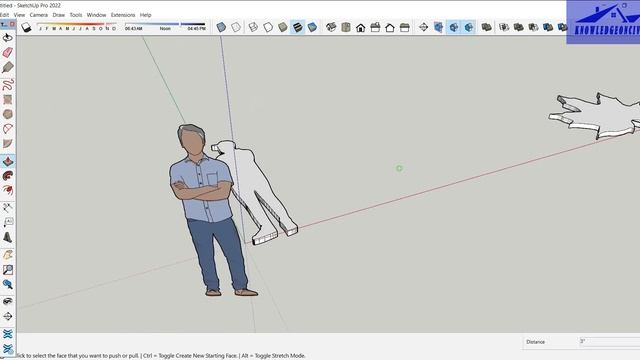Viewport: 640px width, 360px height.
Task: Select the Eraser tool
Action: [7, 53]
